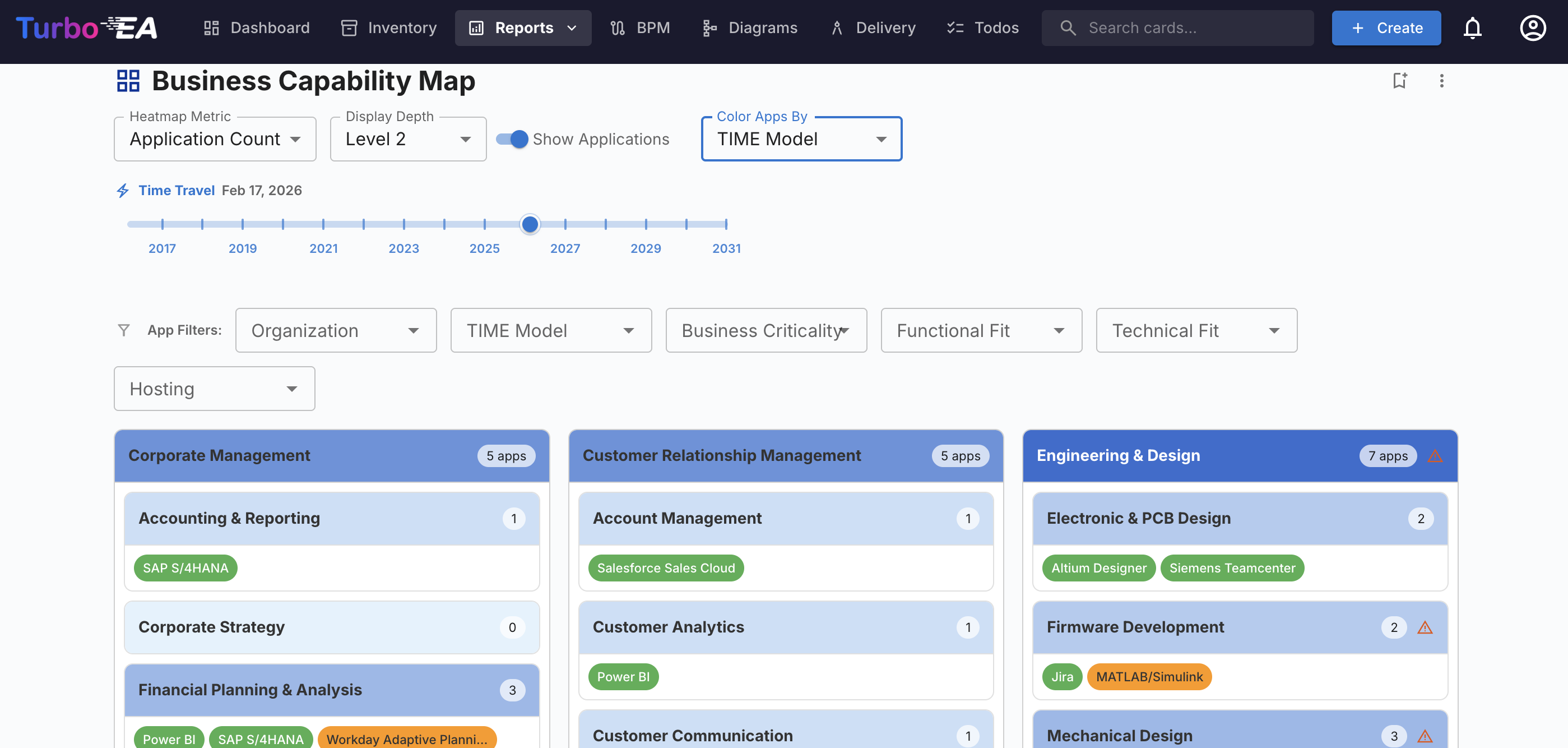Image resolution: width=1568 pixels, height=748 pixels.
Task: Open the three-dot more options menu
Action: (1441, 80)
